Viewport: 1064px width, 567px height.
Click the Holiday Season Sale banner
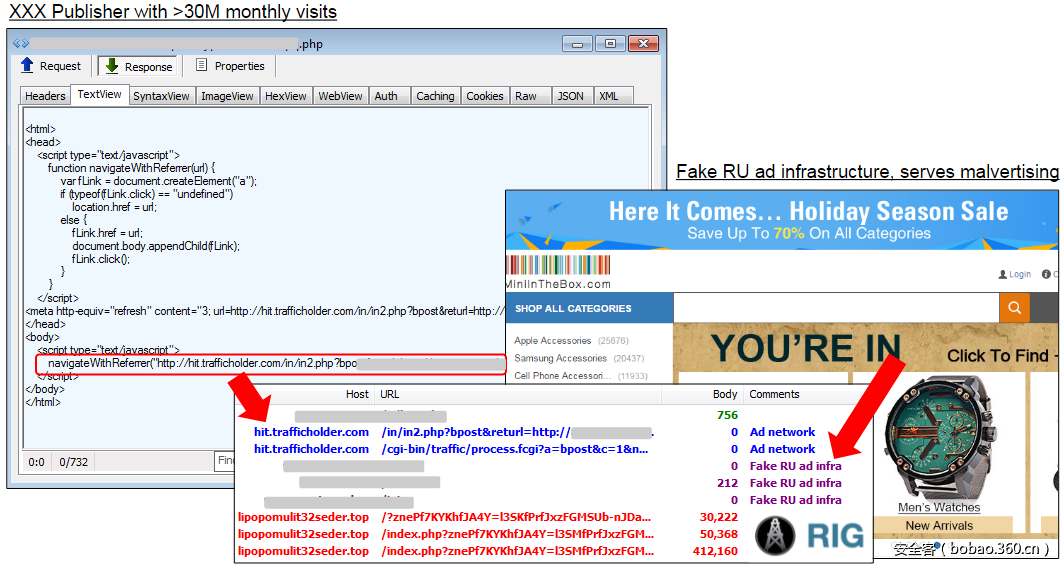click(782, 220)
